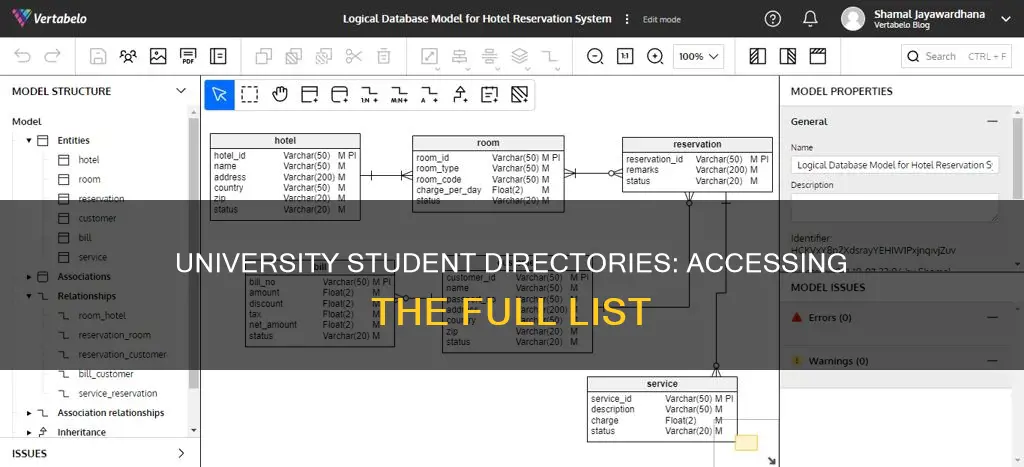Click the hotel entity header in diagram
This screenshot has width=1024, height=467.
point(285,141)
